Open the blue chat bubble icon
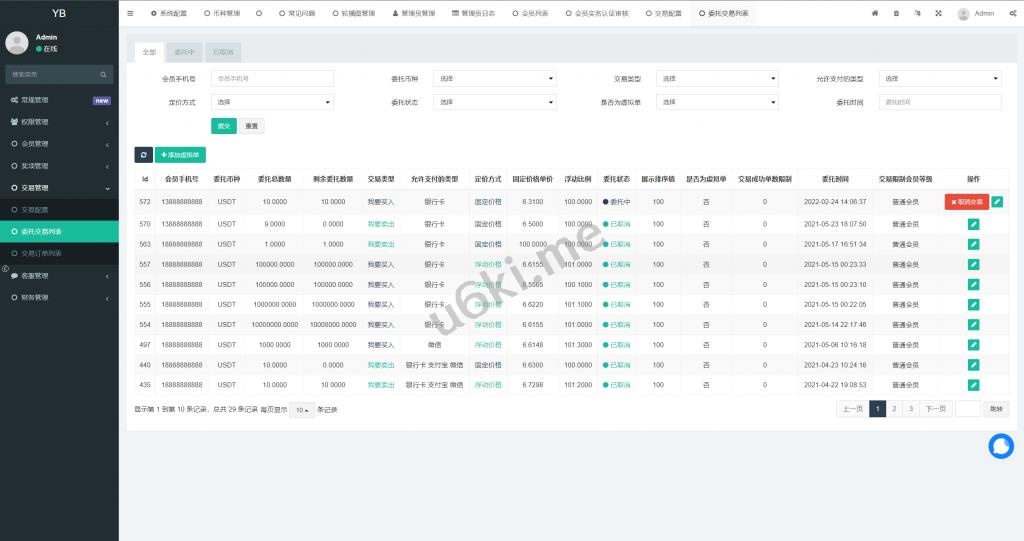Image resolution: width=1024 pixels, height=541 pixels. [x=1000, y=447]
